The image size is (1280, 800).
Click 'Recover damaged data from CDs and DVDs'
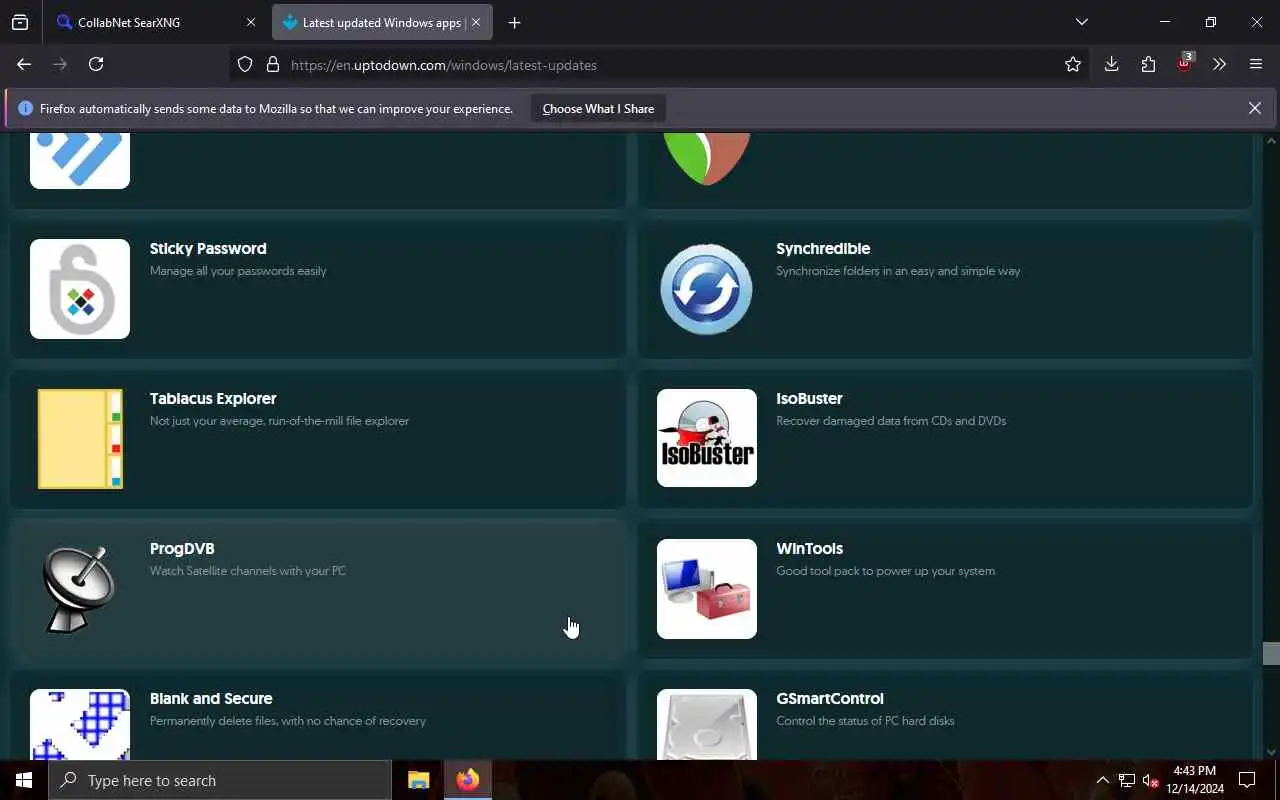click(x=891, y=421)
